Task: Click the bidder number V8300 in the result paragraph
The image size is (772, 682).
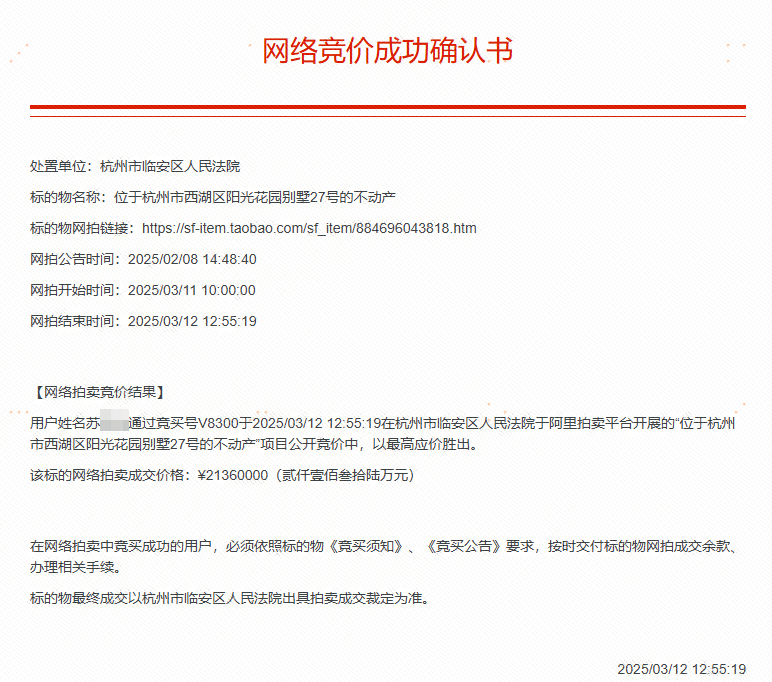Action: (x=218, y=423)
